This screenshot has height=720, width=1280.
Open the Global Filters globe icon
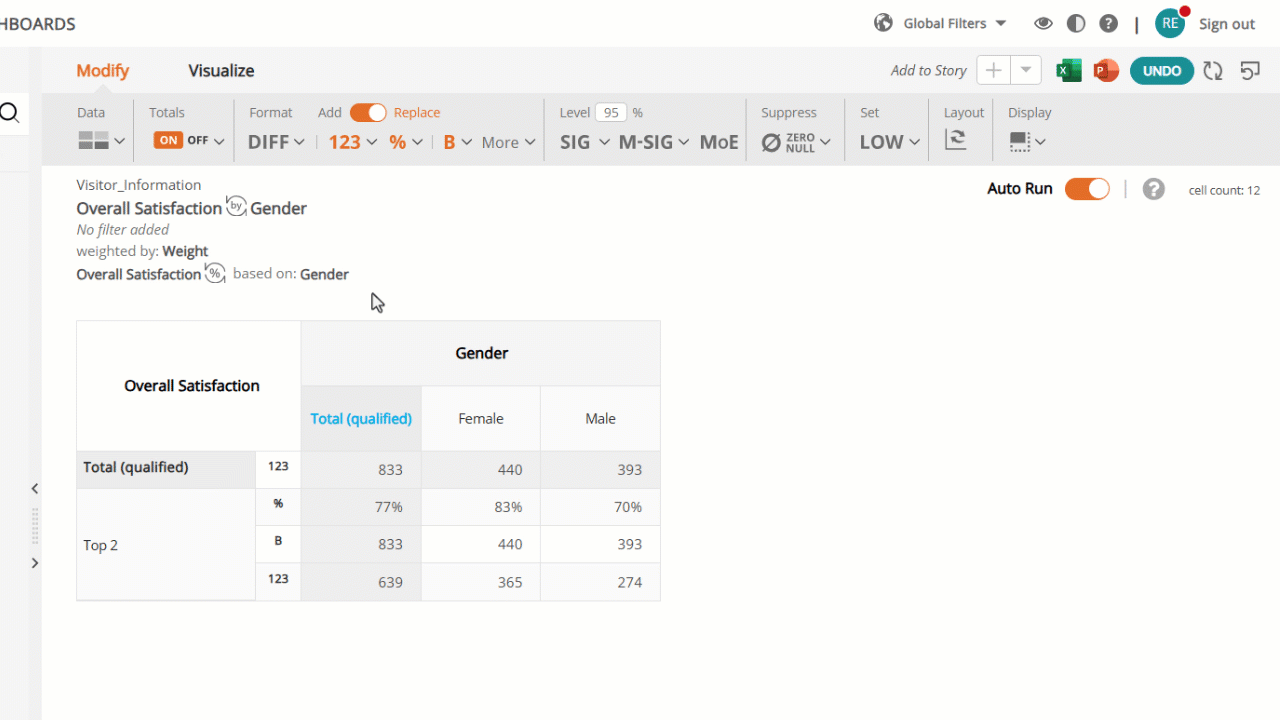pyautogui.click(x=883, y=23)
